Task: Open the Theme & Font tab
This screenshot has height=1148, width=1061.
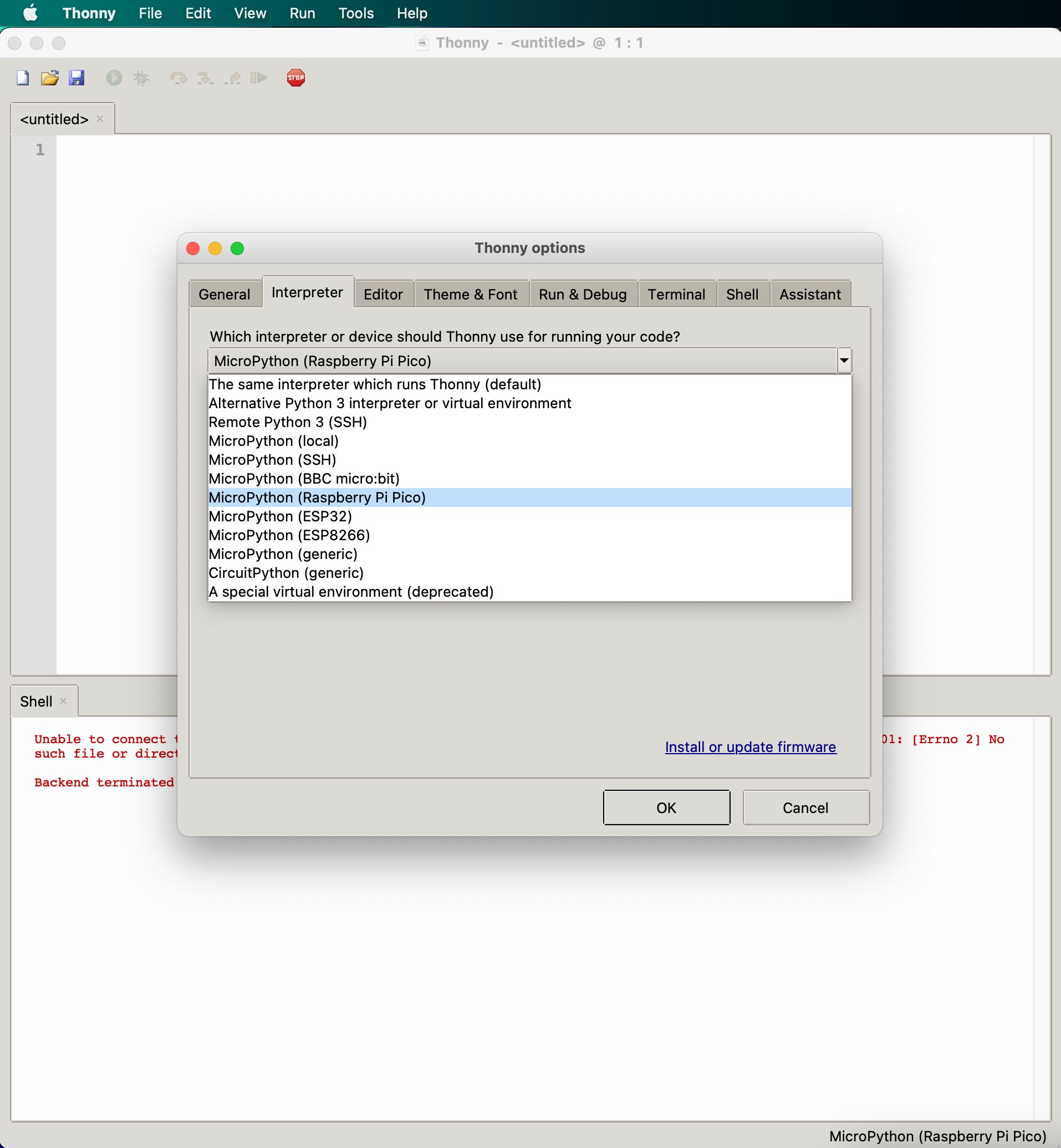Action: (x=471, y=294)
